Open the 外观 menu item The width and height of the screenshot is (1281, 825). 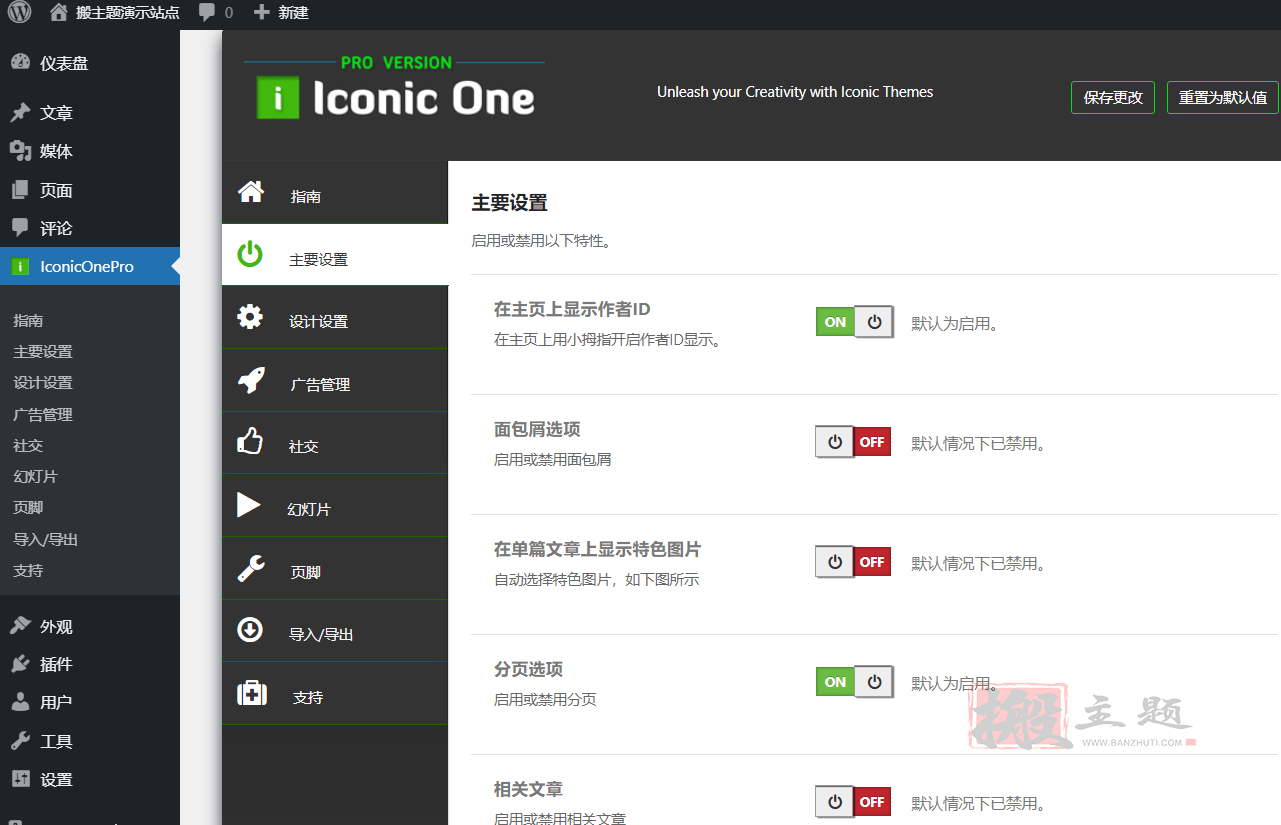tap(90, 626)
